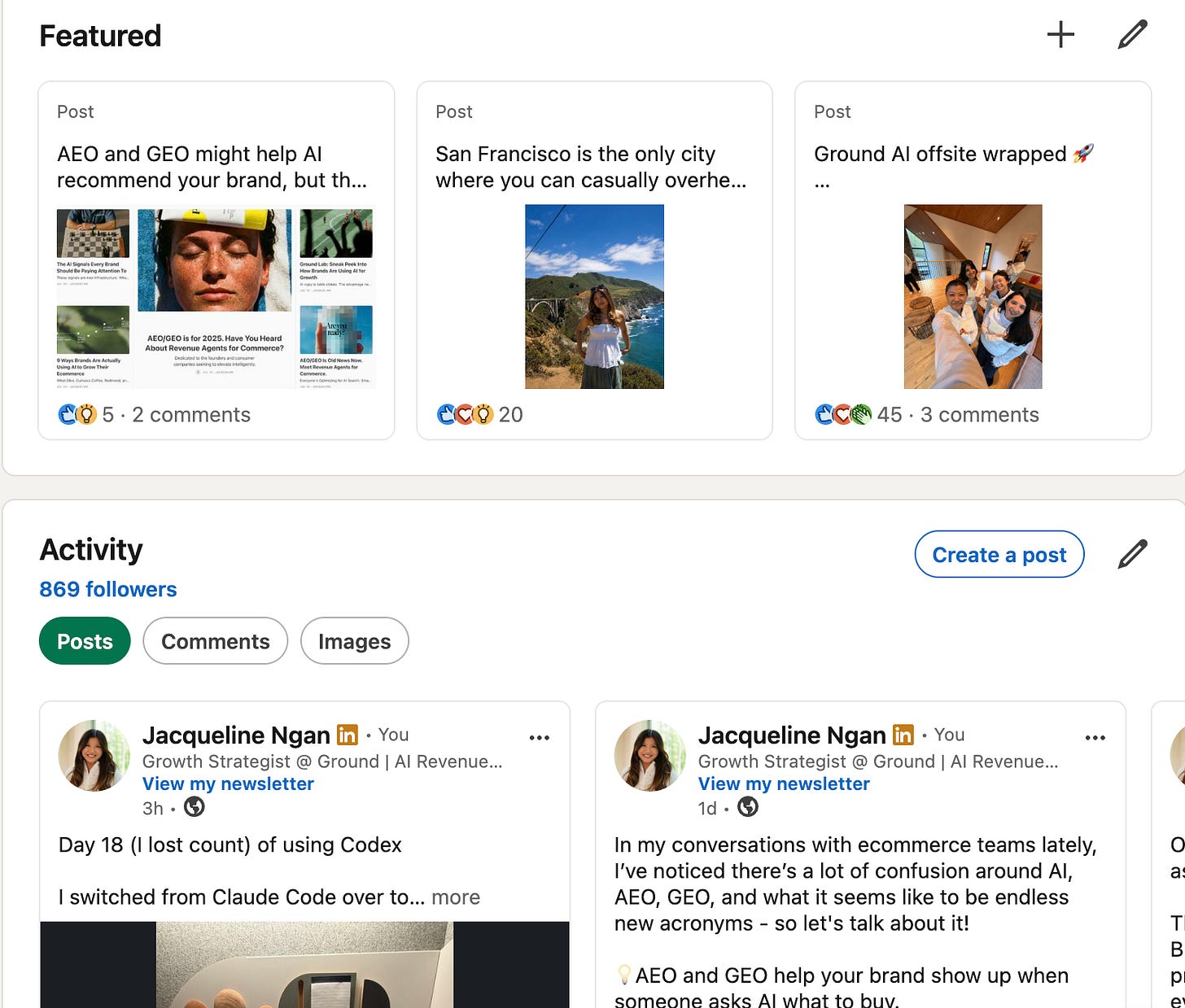
Task: Expand Codex post text with more link
Action: (456, 897)
